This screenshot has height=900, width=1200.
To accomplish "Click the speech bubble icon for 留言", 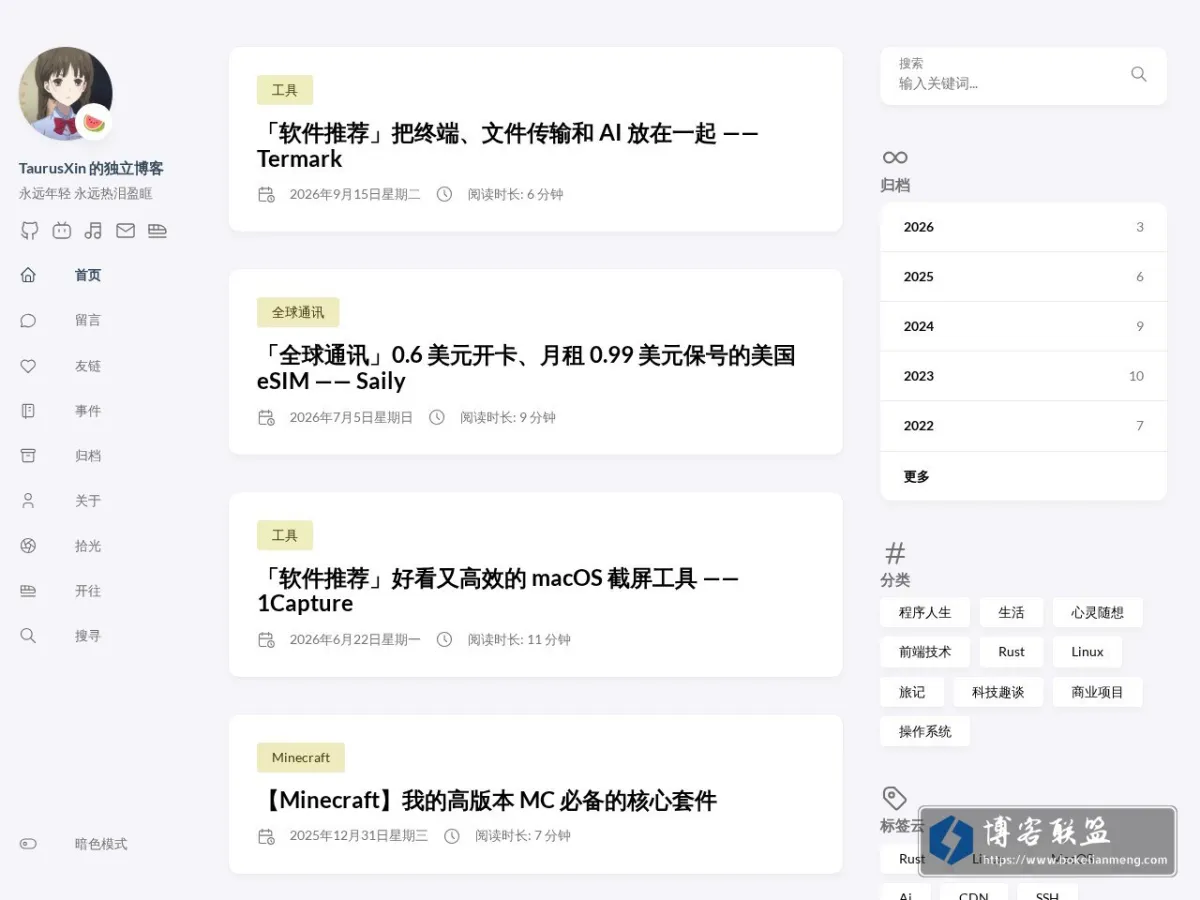I will (x=28, y=321).
